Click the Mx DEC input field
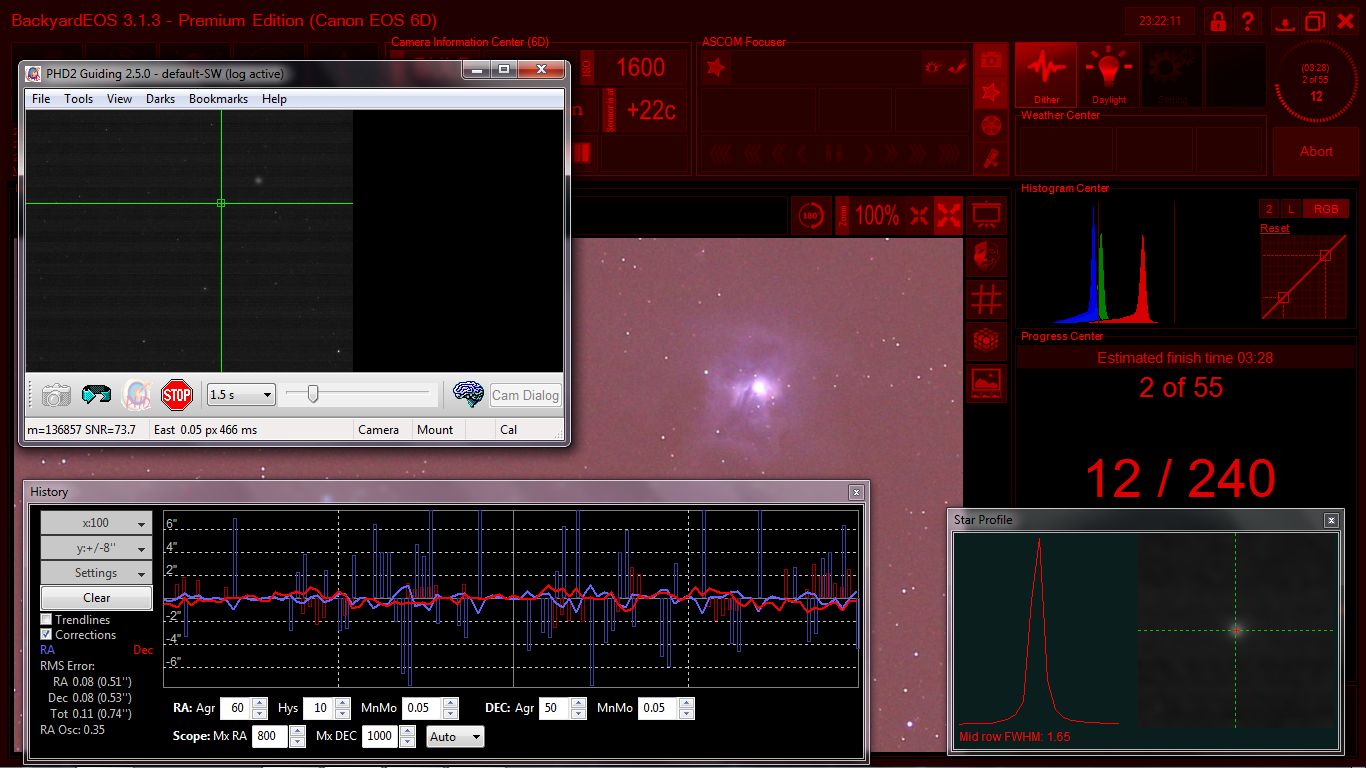The width and height of the screenshot is (1366, 768). click(380, 737)
